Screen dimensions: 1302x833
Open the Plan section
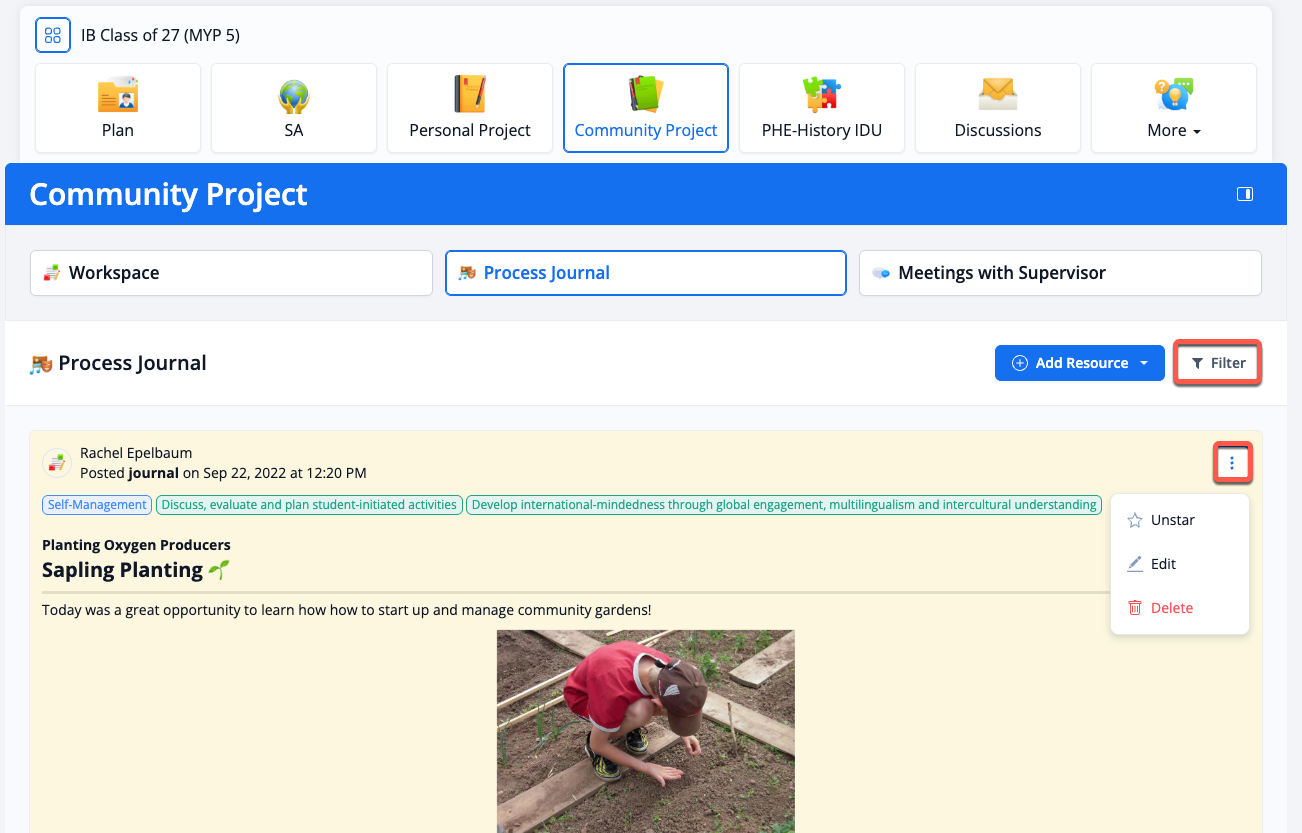coord(118,108)
